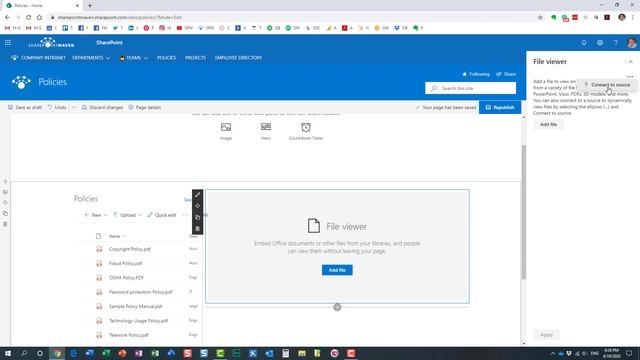Expand the Undo dropdown arrow
Viewport: 640px width, 360px height.
74,107
